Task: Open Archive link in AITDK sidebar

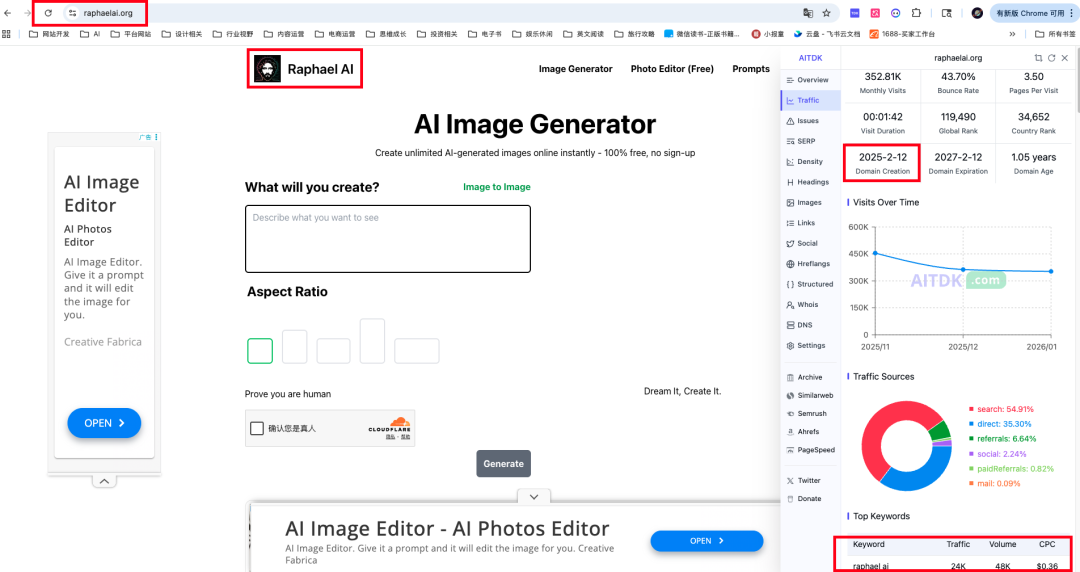Action: pyautogui.click(x=811, y=377)
